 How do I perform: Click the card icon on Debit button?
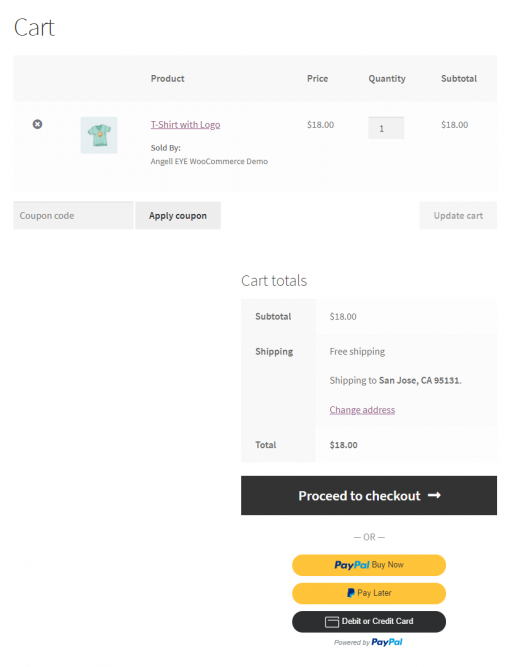(332, 622)
